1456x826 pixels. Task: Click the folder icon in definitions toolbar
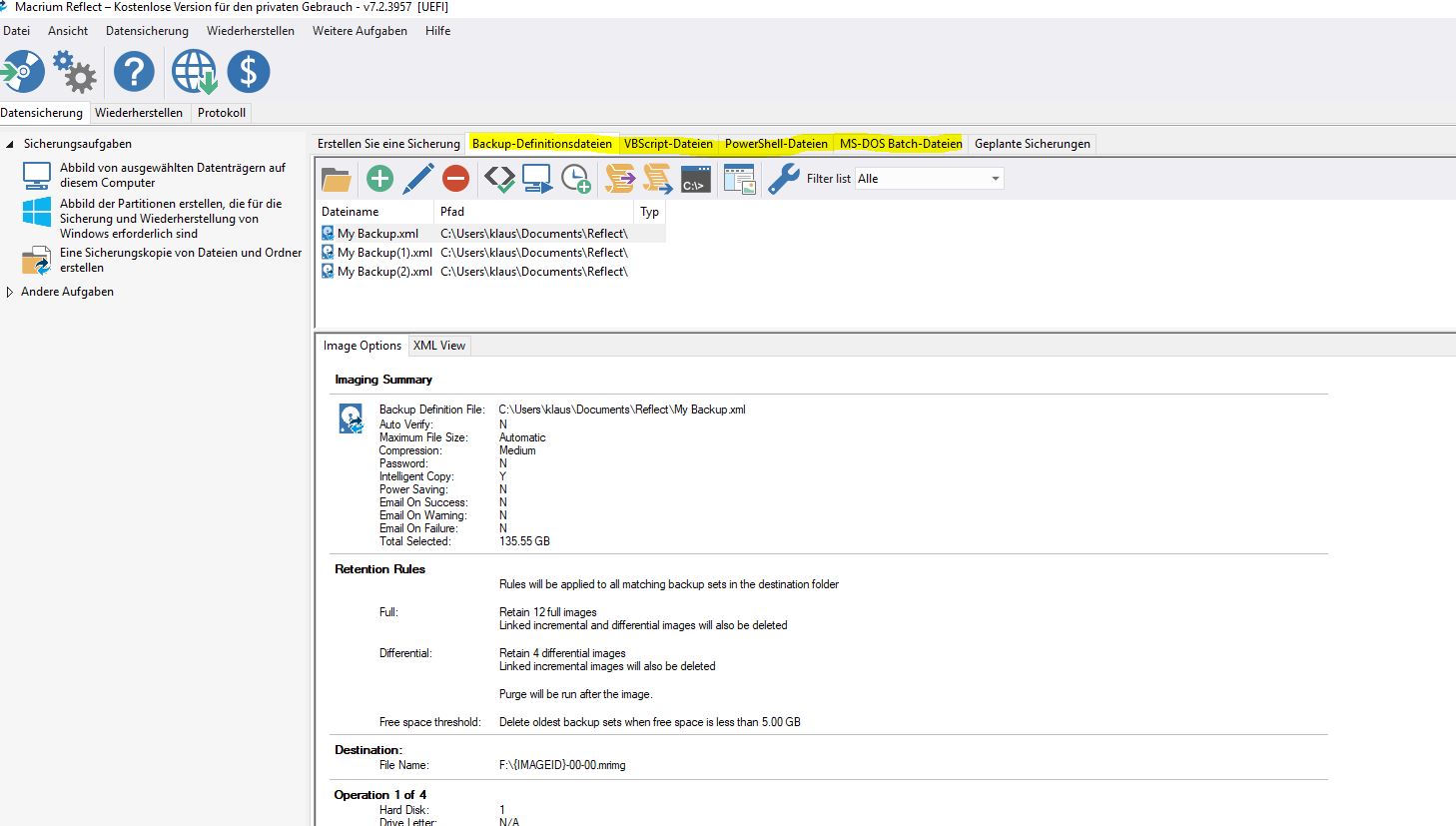pos(337,179)
